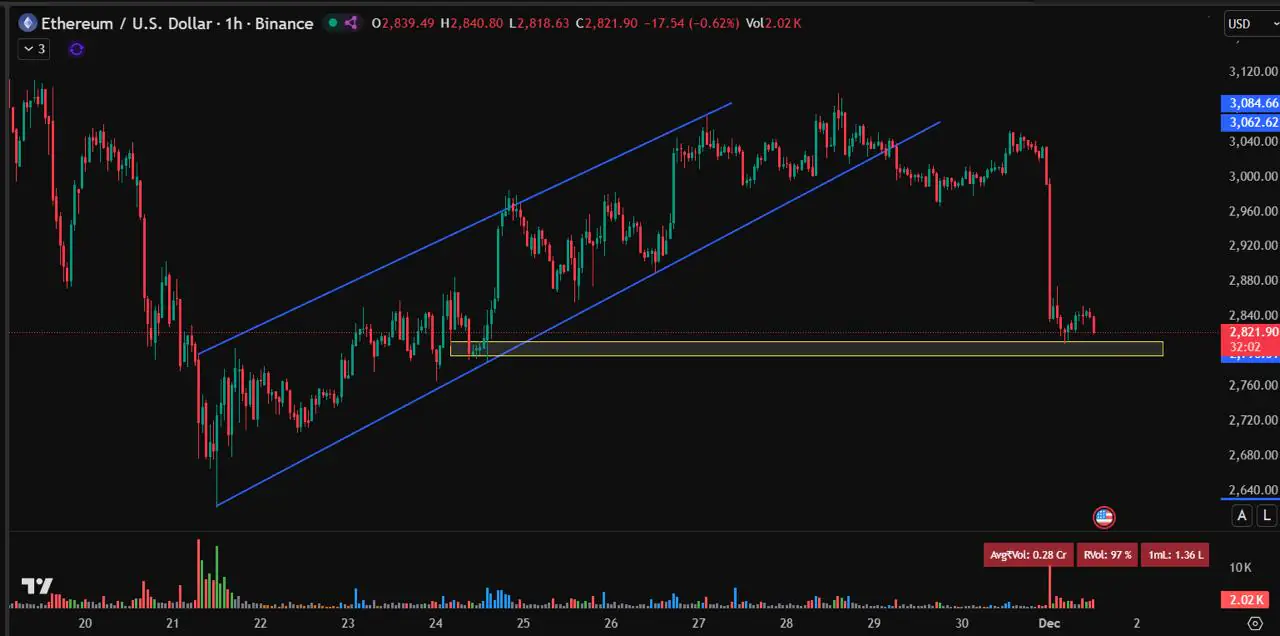
Task: Toggle auto scale with the A button
Action: [x=1242, y=516]
